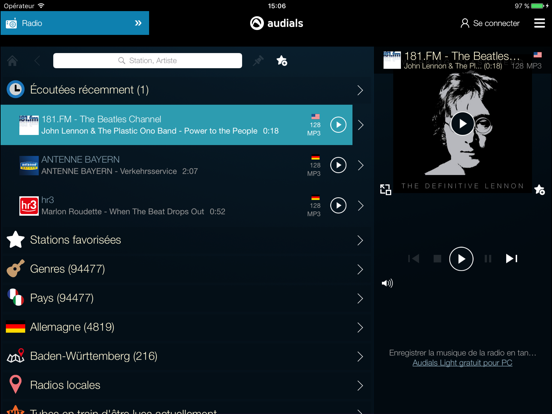Expand Baden-Württemberg chevron arrow

(x=360, y=357)
